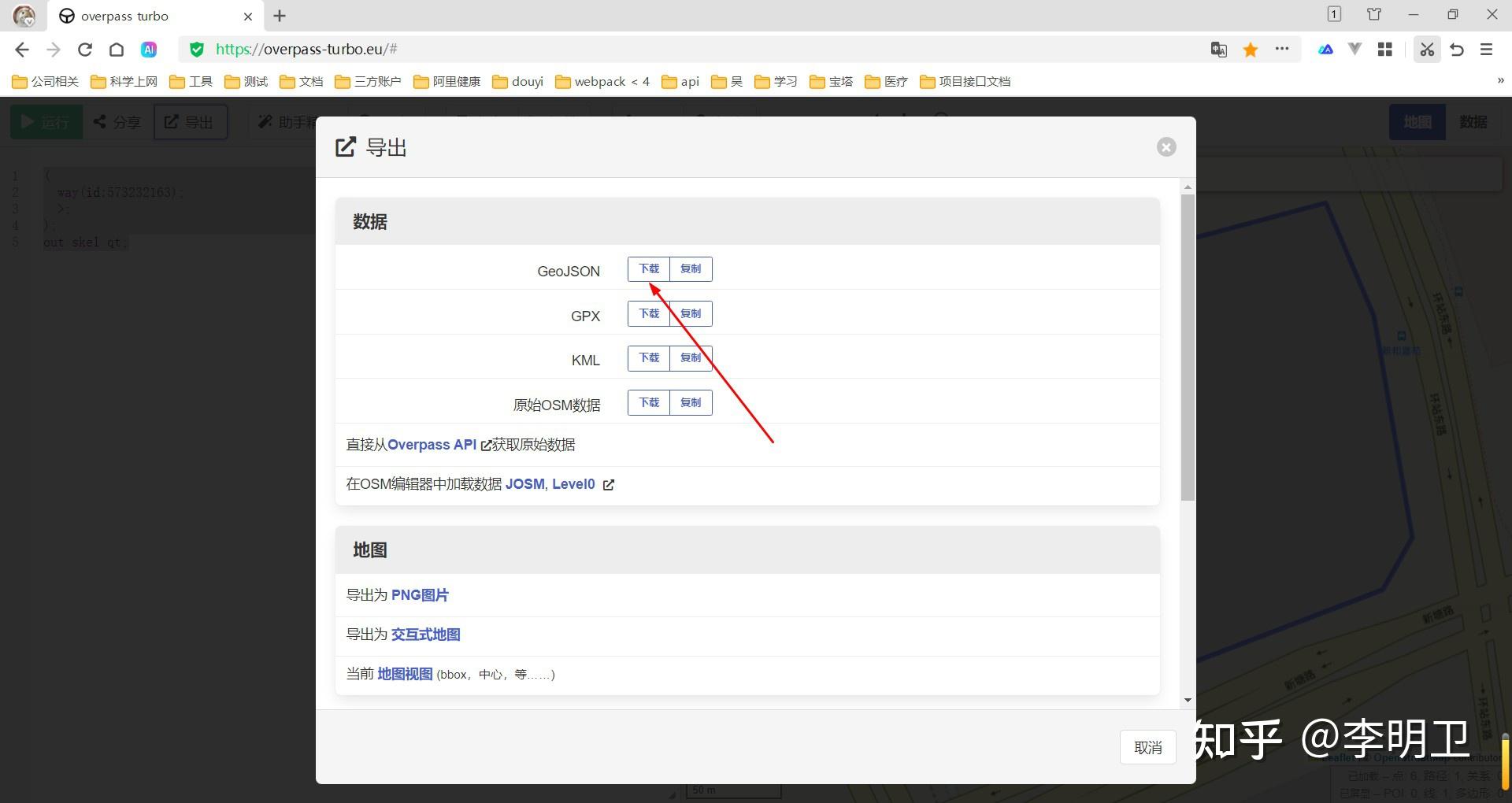Open the 测试 bookmarks folder

(246, 81)
